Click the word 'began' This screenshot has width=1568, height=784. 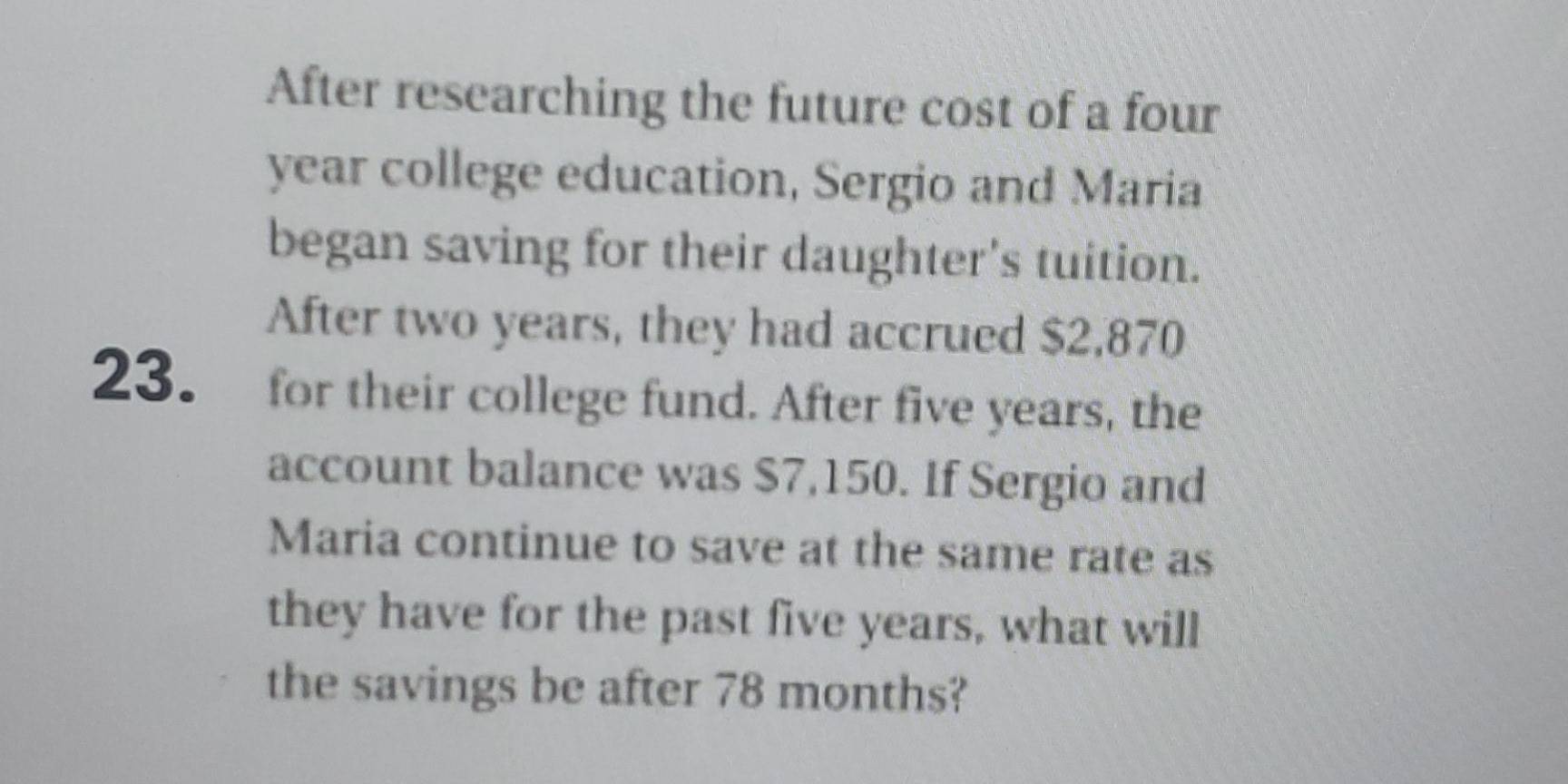pyautogui.click(x=338, y=245)
